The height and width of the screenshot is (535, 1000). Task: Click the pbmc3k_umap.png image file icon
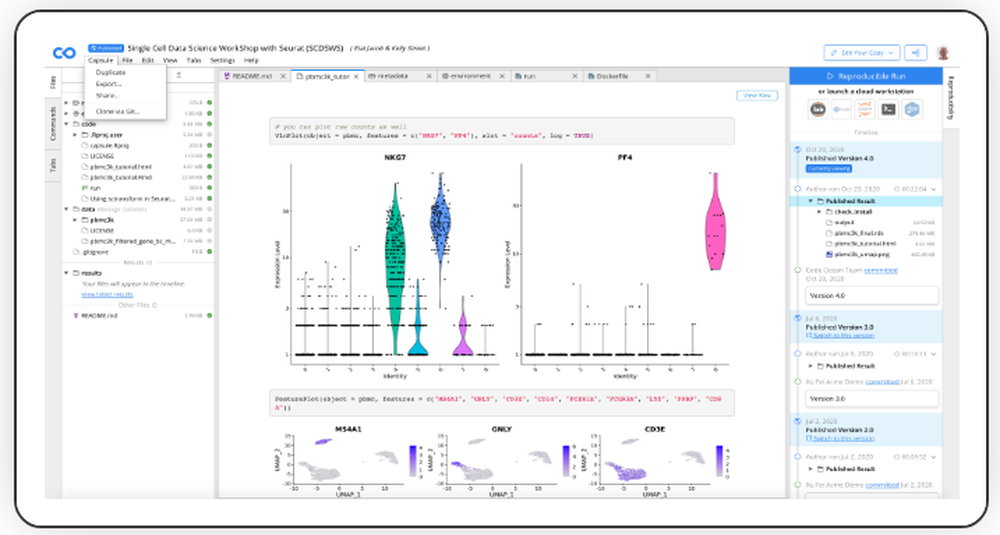829,254
